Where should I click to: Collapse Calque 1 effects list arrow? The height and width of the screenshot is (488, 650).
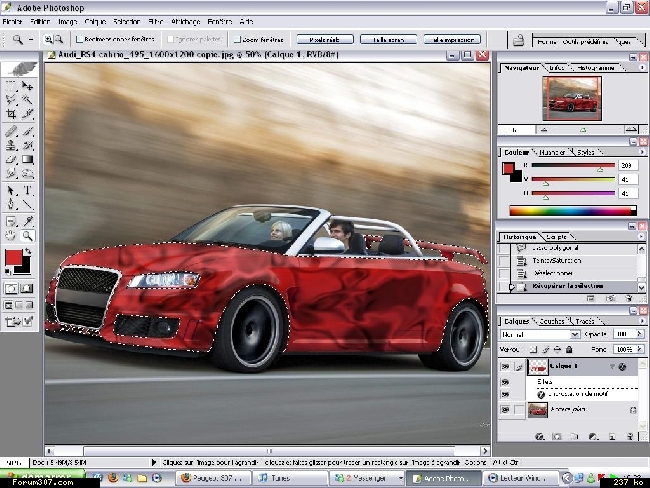click(x=612, y=367)
